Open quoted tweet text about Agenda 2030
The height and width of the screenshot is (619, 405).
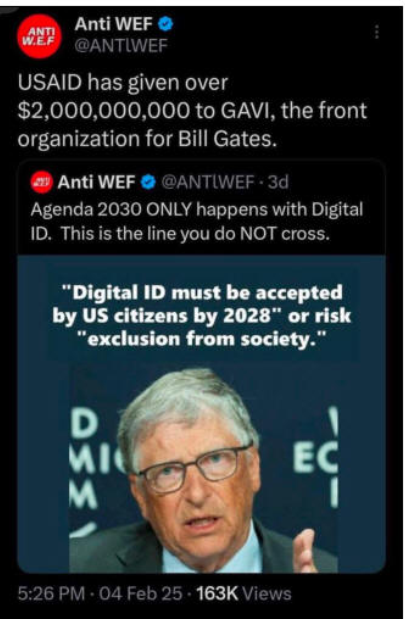[x=196, y=221]
